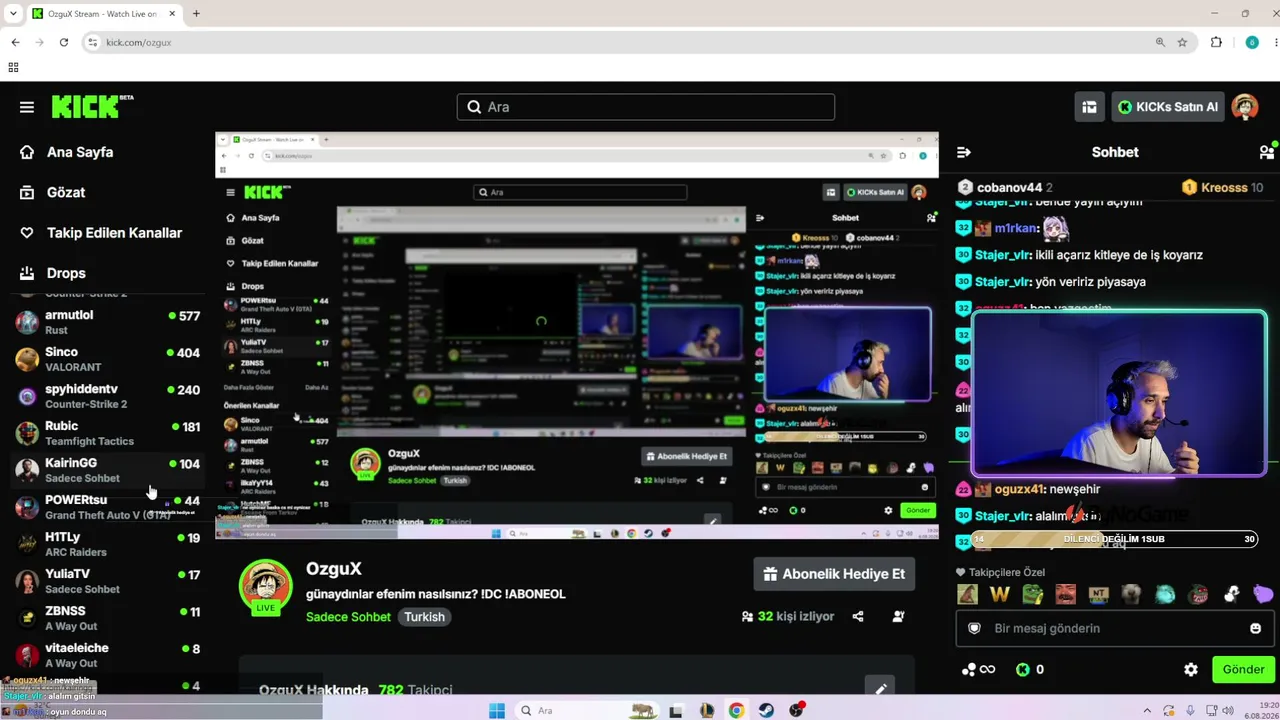Open the page zoom magnifier icon in the address bar

(x=1160, y=42)
